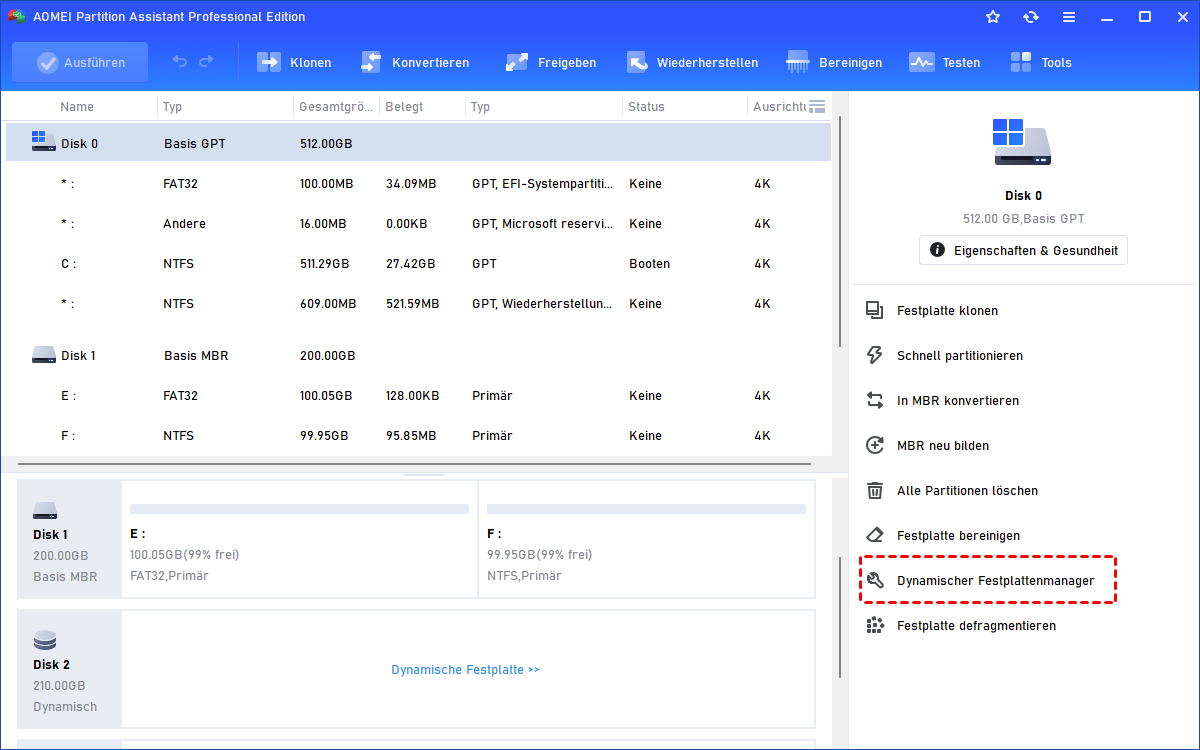Open the Tools toolbar menu
The image size is (1200, 750).
point(1040,62)
